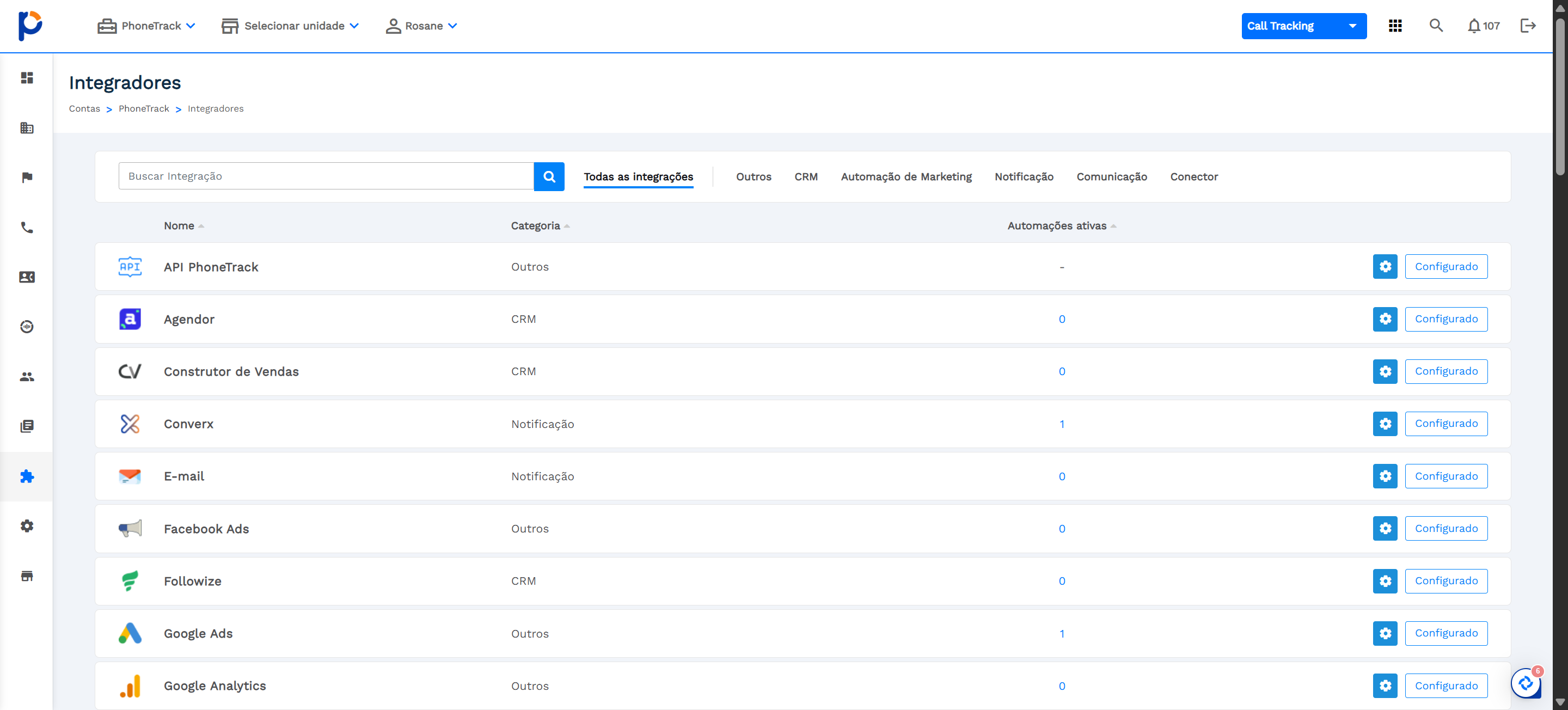
Task: Select the Conector filter tab
Action: [x=1193, y=176]
